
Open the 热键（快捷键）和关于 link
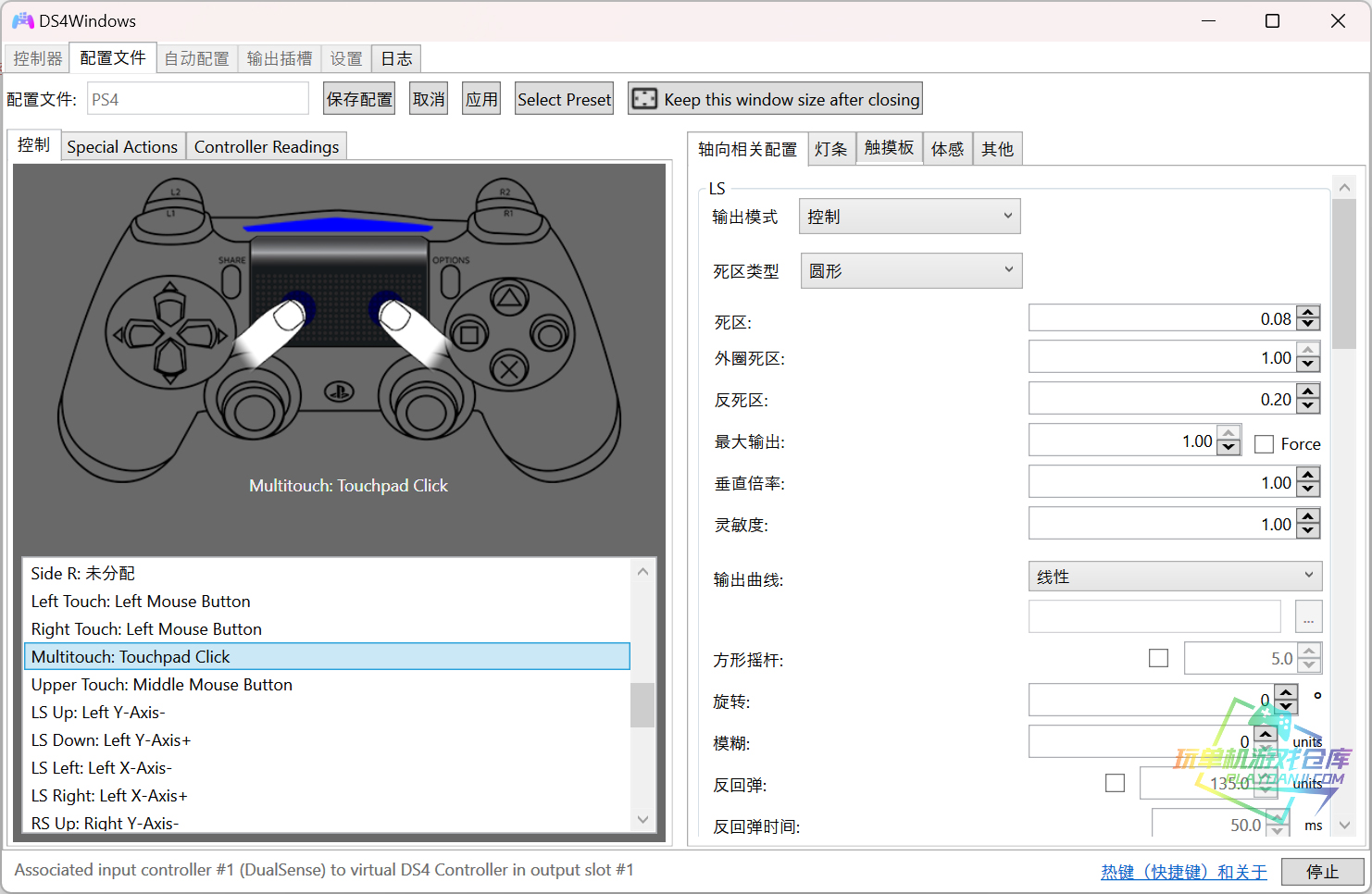(x=1184, y=872)
